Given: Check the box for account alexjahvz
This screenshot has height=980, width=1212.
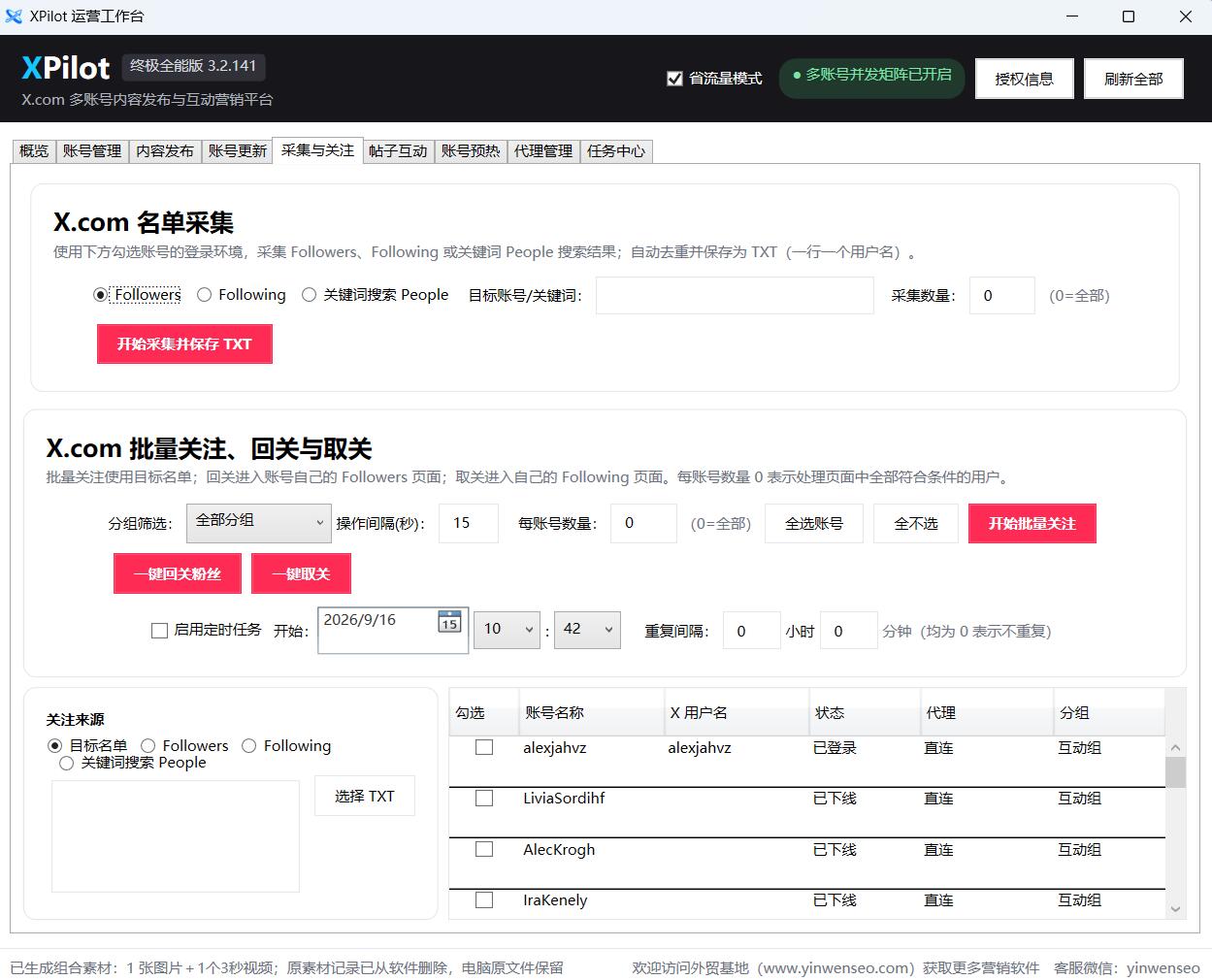Looking at the screenshot, I should [484, 747].
